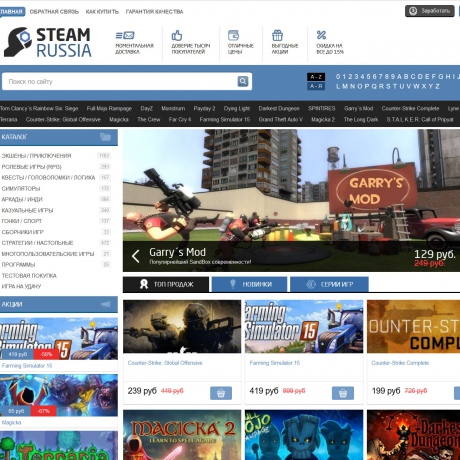The width and height of the screenshot is (460, 460).
Task: Click Counter-Strike: Global Offensive title under image
Action: [x=165, y=363]
